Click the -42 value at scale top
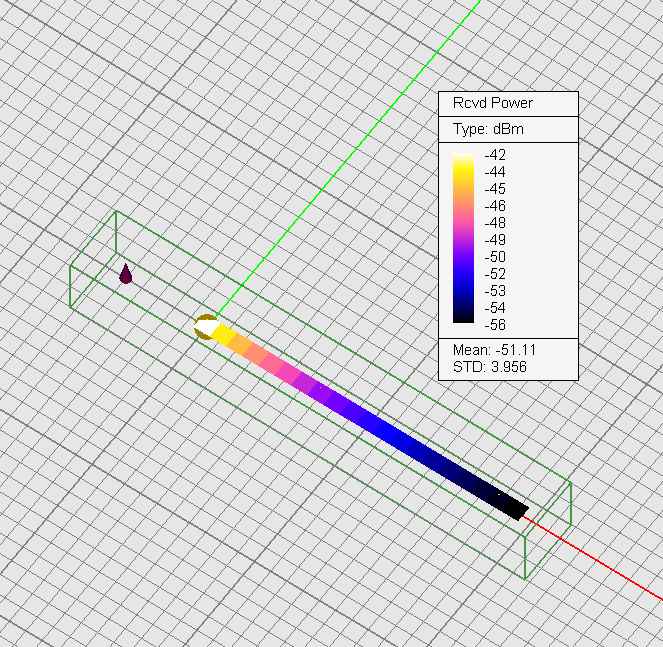The height and width of the screenshot is (647, 663). pos(494,155)
